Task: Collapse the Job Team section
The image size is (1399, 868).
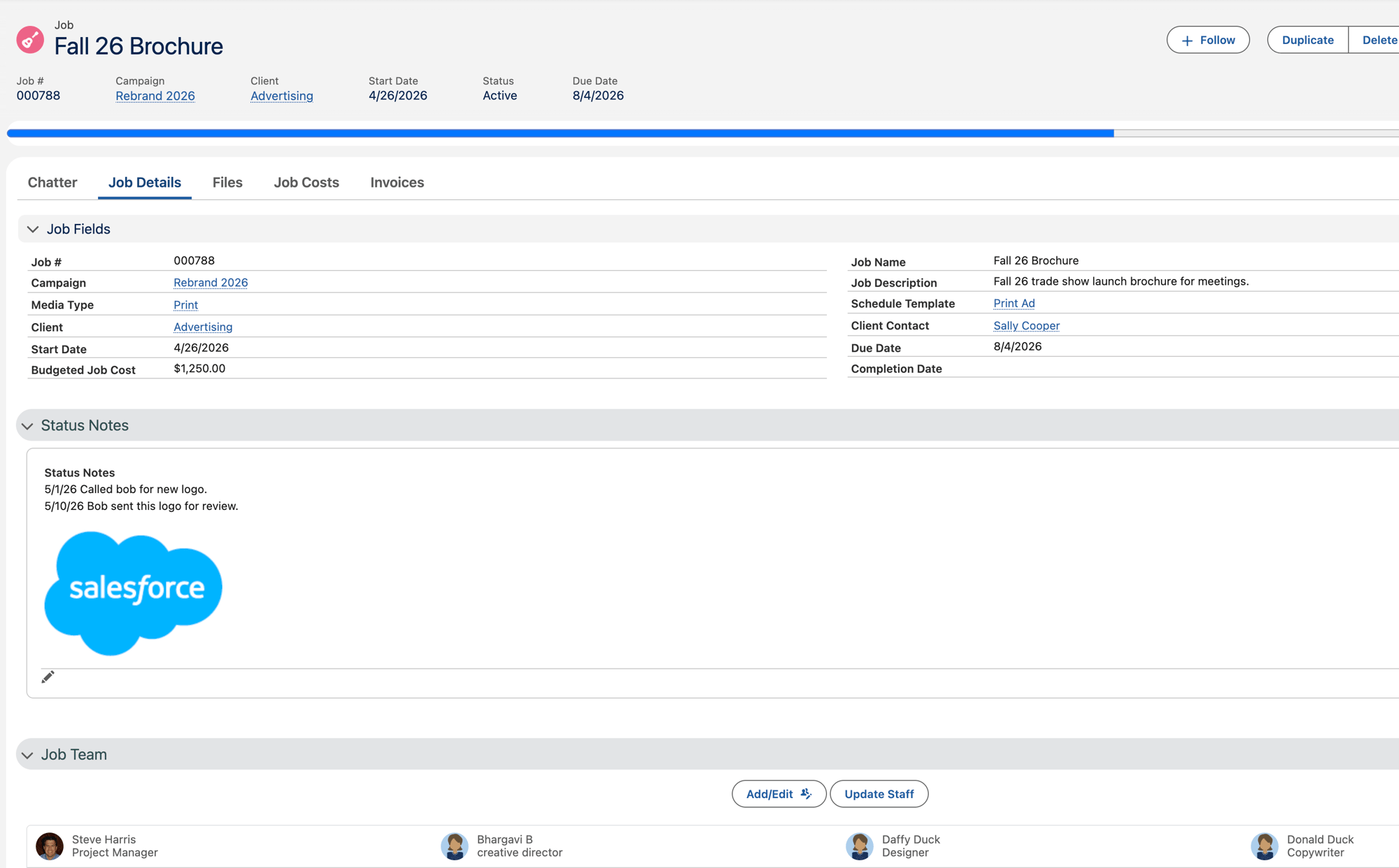Action: 27,755
